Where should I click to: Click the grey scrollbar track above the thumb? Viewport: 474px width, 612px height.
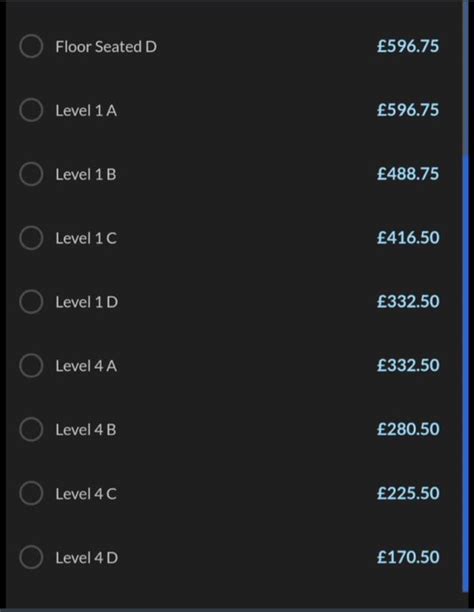tap(465, 78)
